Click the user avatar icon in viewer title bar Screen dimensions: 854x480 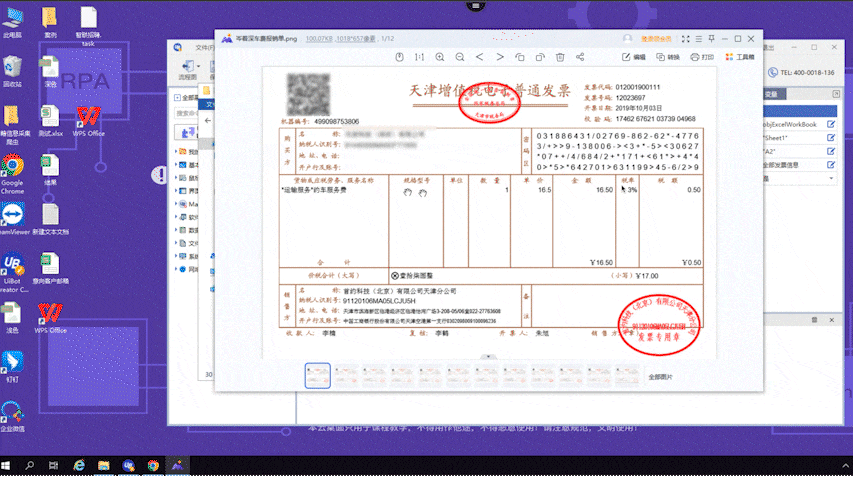(627, 39)
